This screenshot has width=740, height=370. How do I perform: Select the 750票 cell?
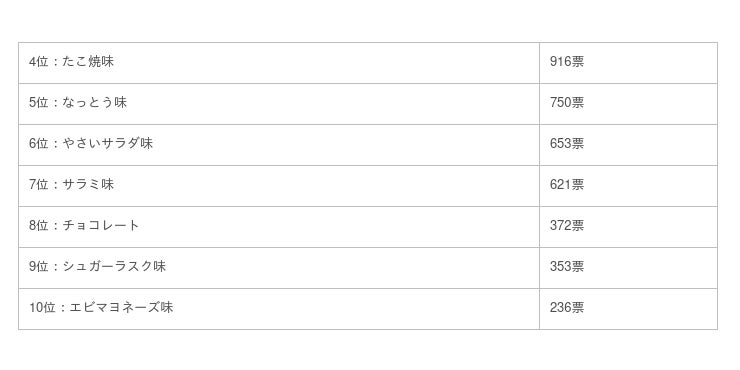pyautogui.click(x=628, y=104)
